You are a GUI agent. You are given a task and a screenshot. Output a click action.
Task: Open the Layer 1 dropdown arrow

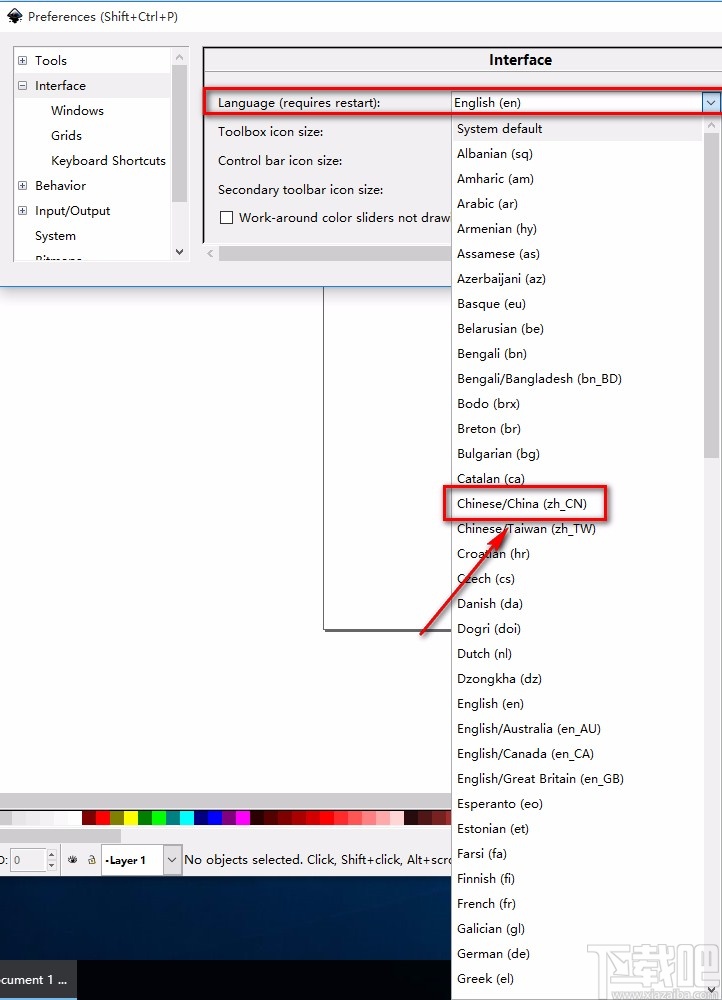(172, 860)
